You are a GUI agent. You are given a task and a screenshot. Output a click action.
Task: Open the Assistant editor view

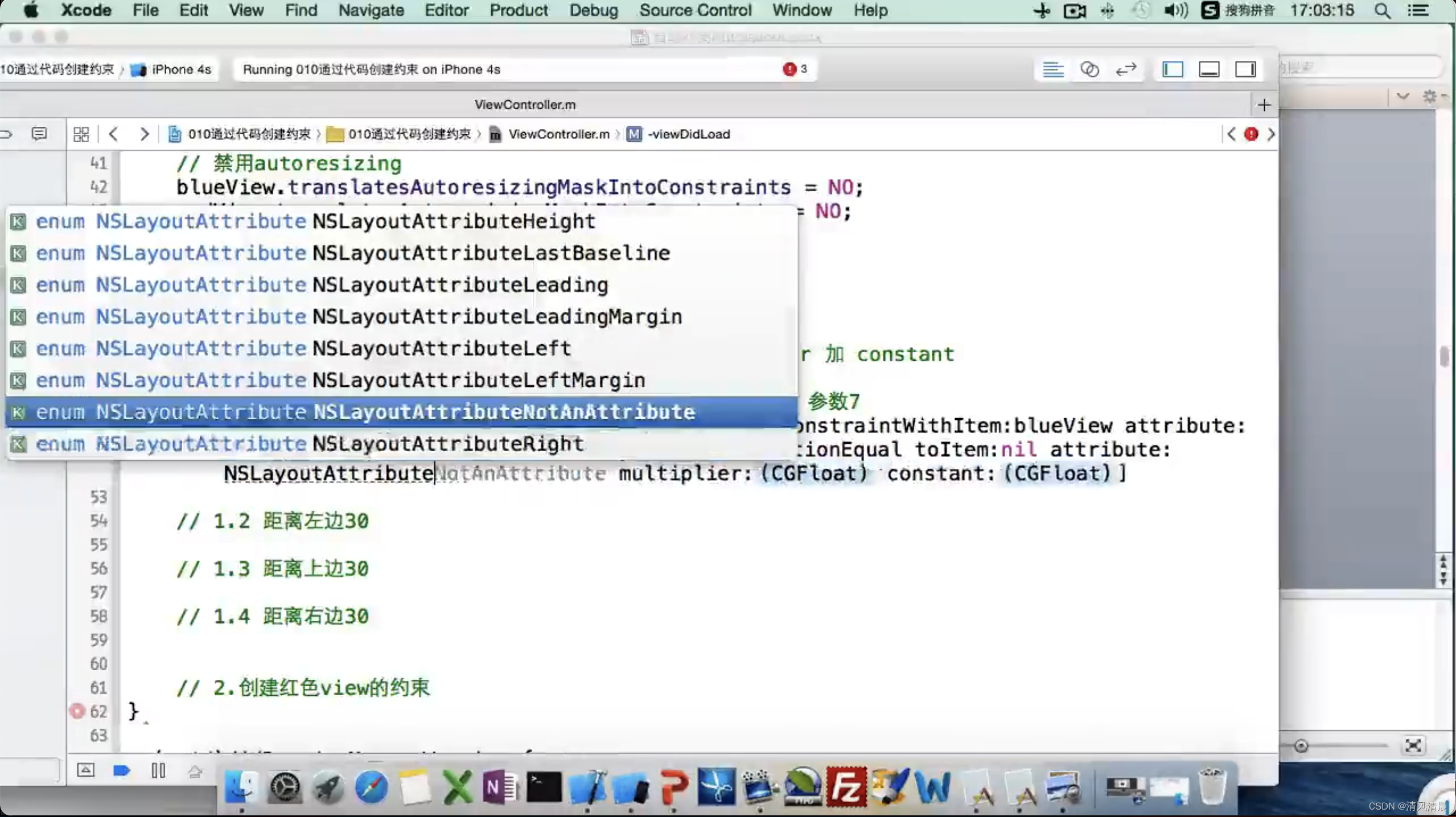click(1089, 69)
